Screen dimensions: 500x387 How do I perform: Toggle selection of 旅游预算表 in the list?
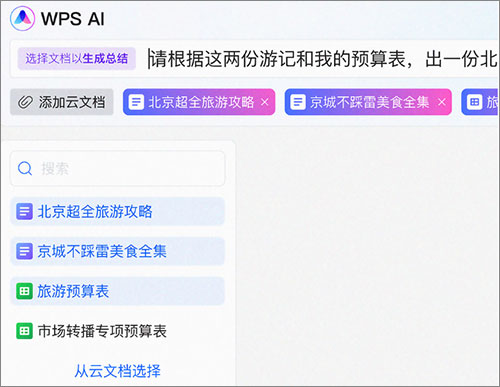[118, 291]
